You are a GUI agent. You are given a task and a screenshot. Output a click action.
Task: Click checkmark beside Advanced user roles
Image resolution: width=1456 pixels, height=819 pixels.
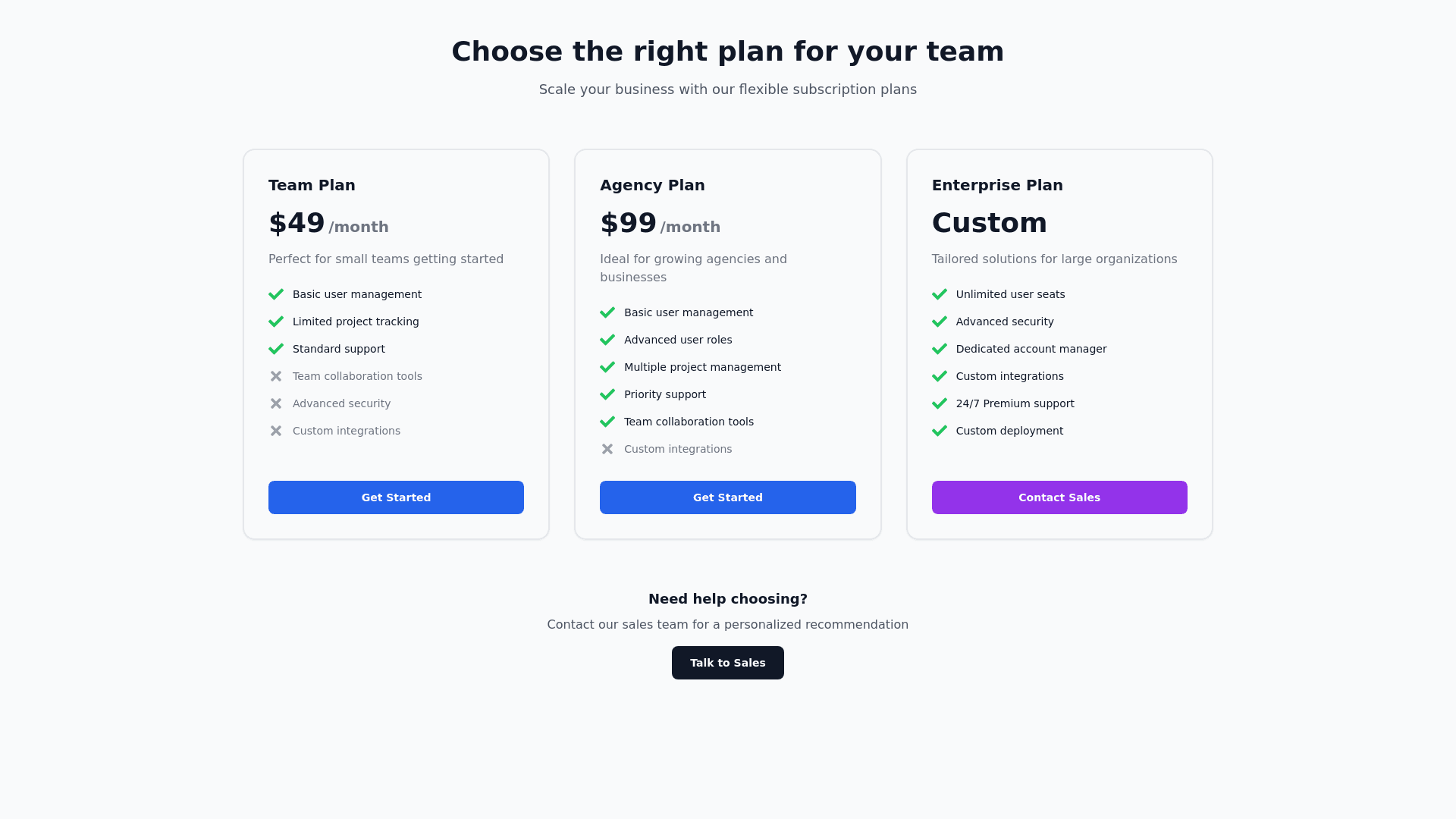pyautogui.click(x=607, y=340)
